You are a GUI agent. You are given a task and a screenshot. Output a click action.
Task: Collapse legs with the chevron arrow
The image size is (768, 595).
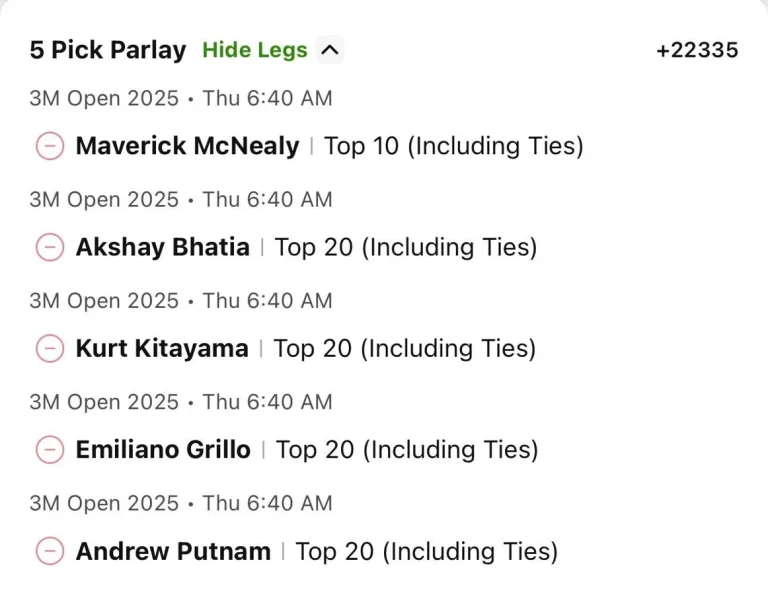pos(329,50)
